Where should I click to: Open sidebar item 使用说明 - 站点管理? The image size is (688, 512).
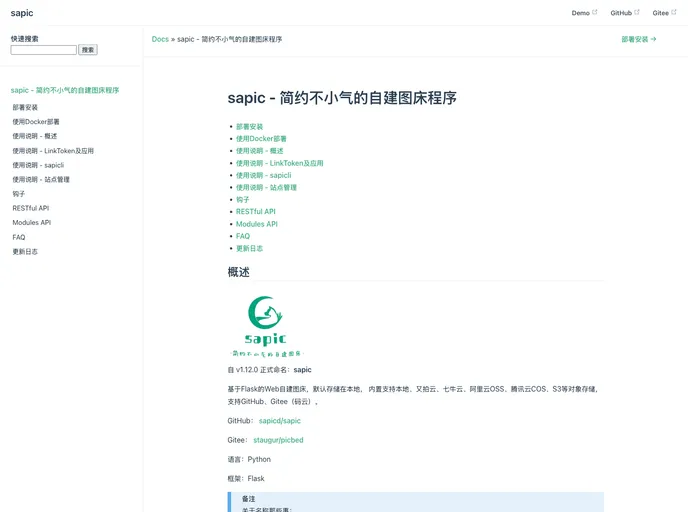41,179
